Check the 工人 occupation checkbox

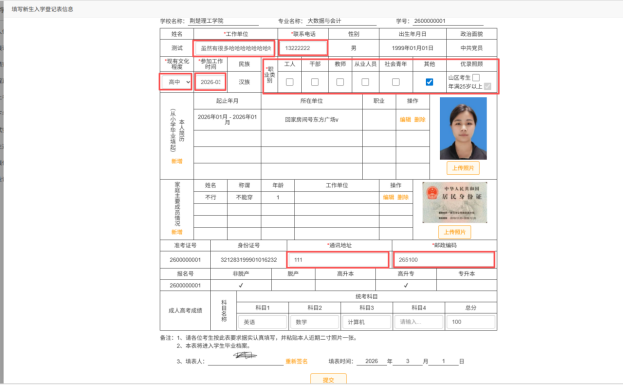pyautogui.click(x=290, y=82)
